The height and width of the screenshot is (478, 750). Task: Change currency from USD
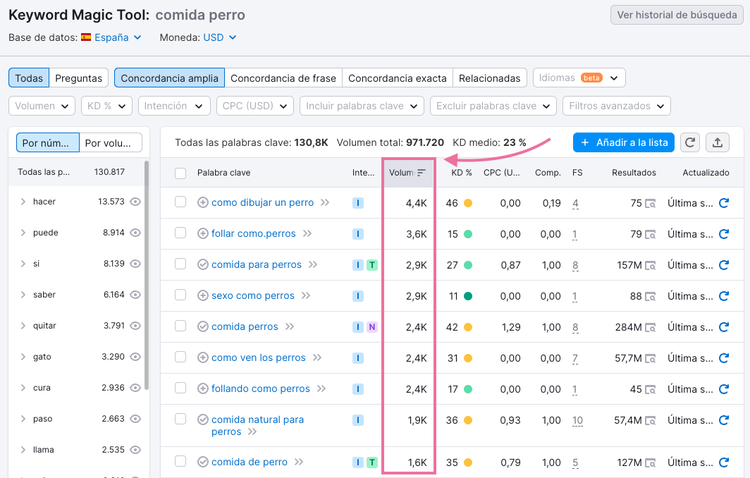pyautogui.click(x=220, y=37)
